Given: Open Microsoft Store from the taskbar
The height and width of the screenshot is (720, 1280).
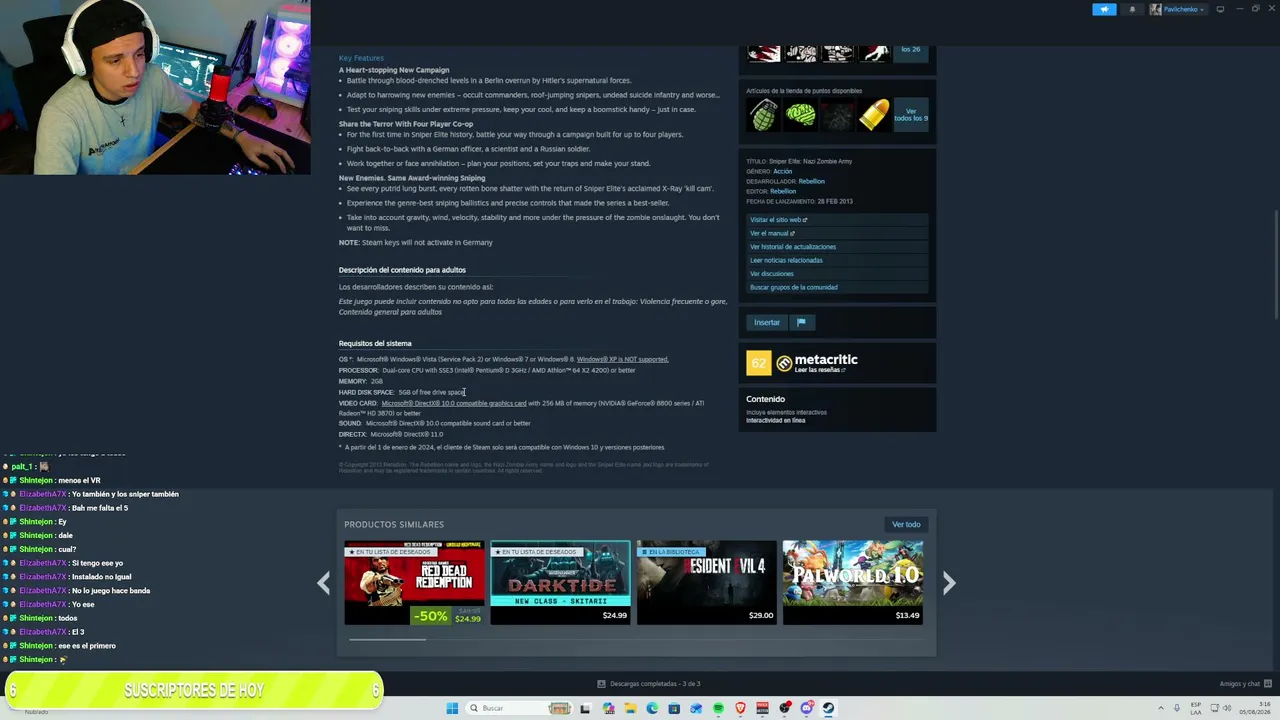Looking at the screenshot, I should coord(674,708).
